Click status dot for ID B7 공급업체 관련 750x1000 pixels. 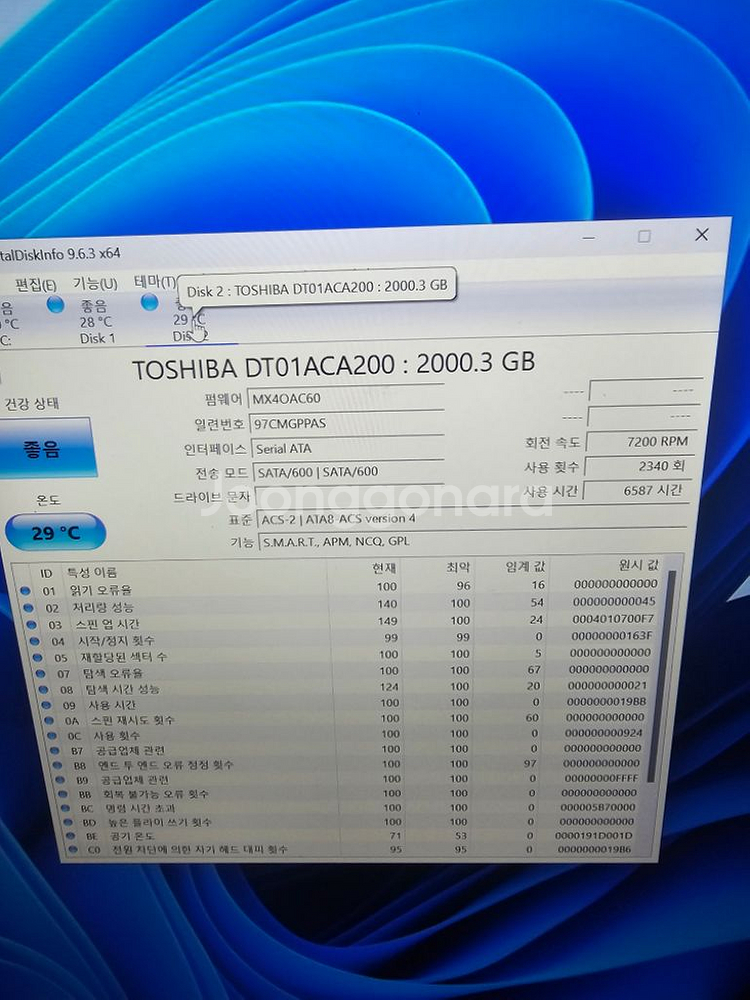(x=55, y=751)
